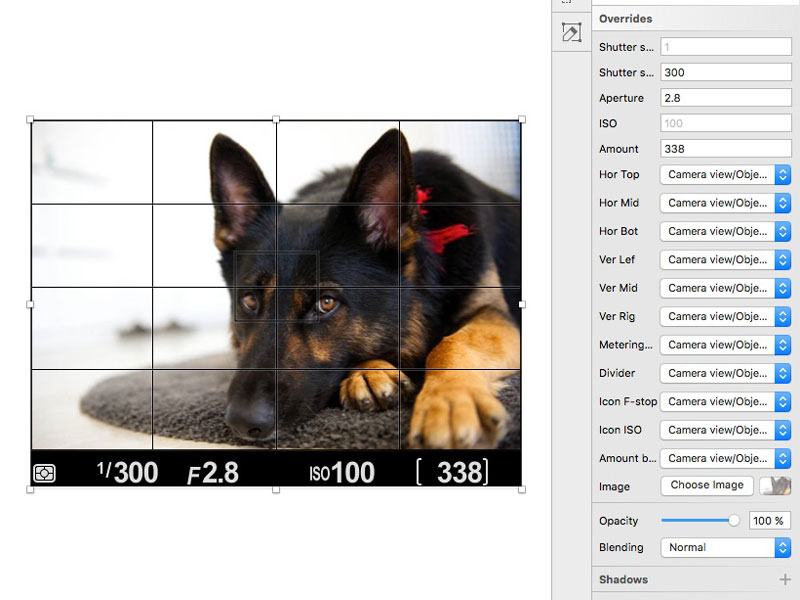Add a shadow with the plus button
The image size is (800, 600).
[x=785, y=578]
